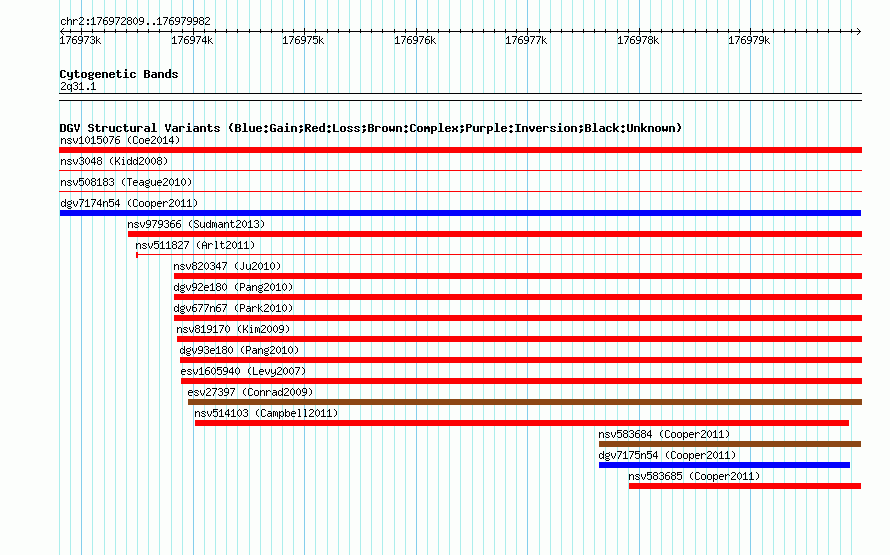
Task: Select the nsv1015076 red loss bar
Action: 460,150
